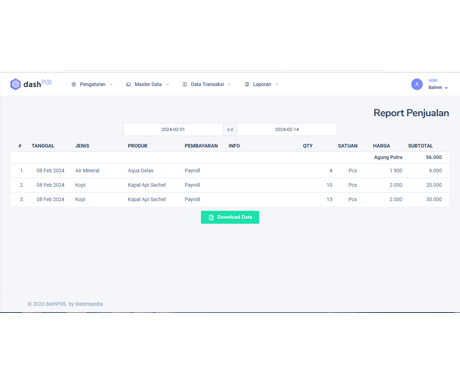
Task: Click the TANGGAL column header
Action: 43,146
